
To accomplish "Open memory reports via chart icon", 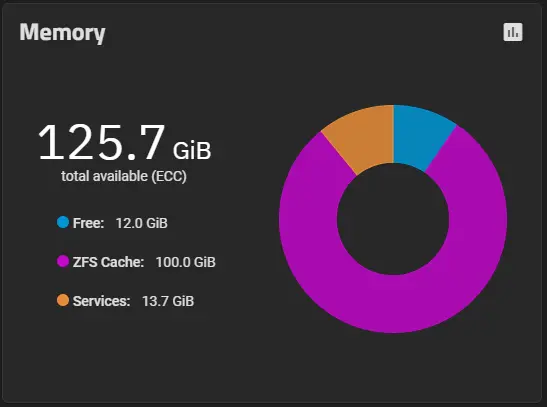I will pyautogui.click(x=513, y=32).
